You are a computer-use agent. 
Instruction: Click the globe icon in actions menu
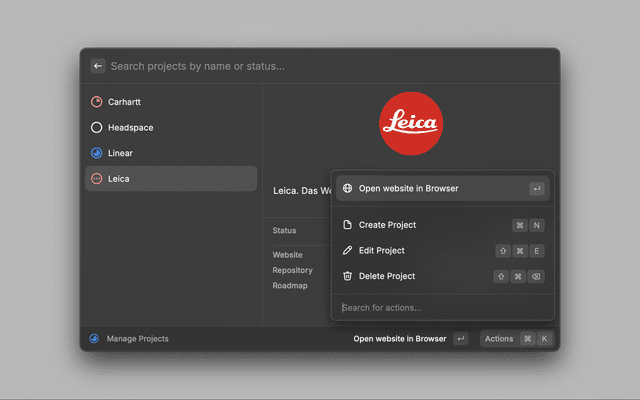[347, 188]
